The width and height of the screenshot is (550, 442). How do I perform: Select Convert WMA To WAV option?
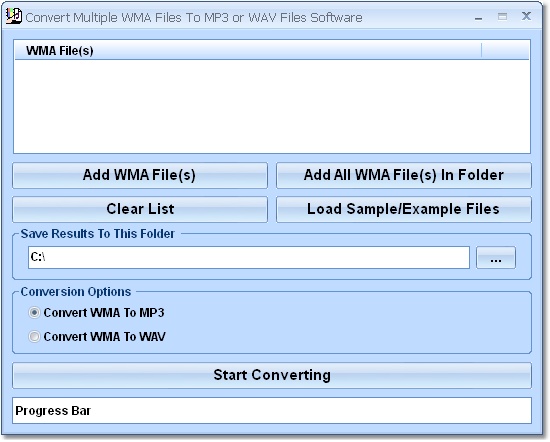34,337
